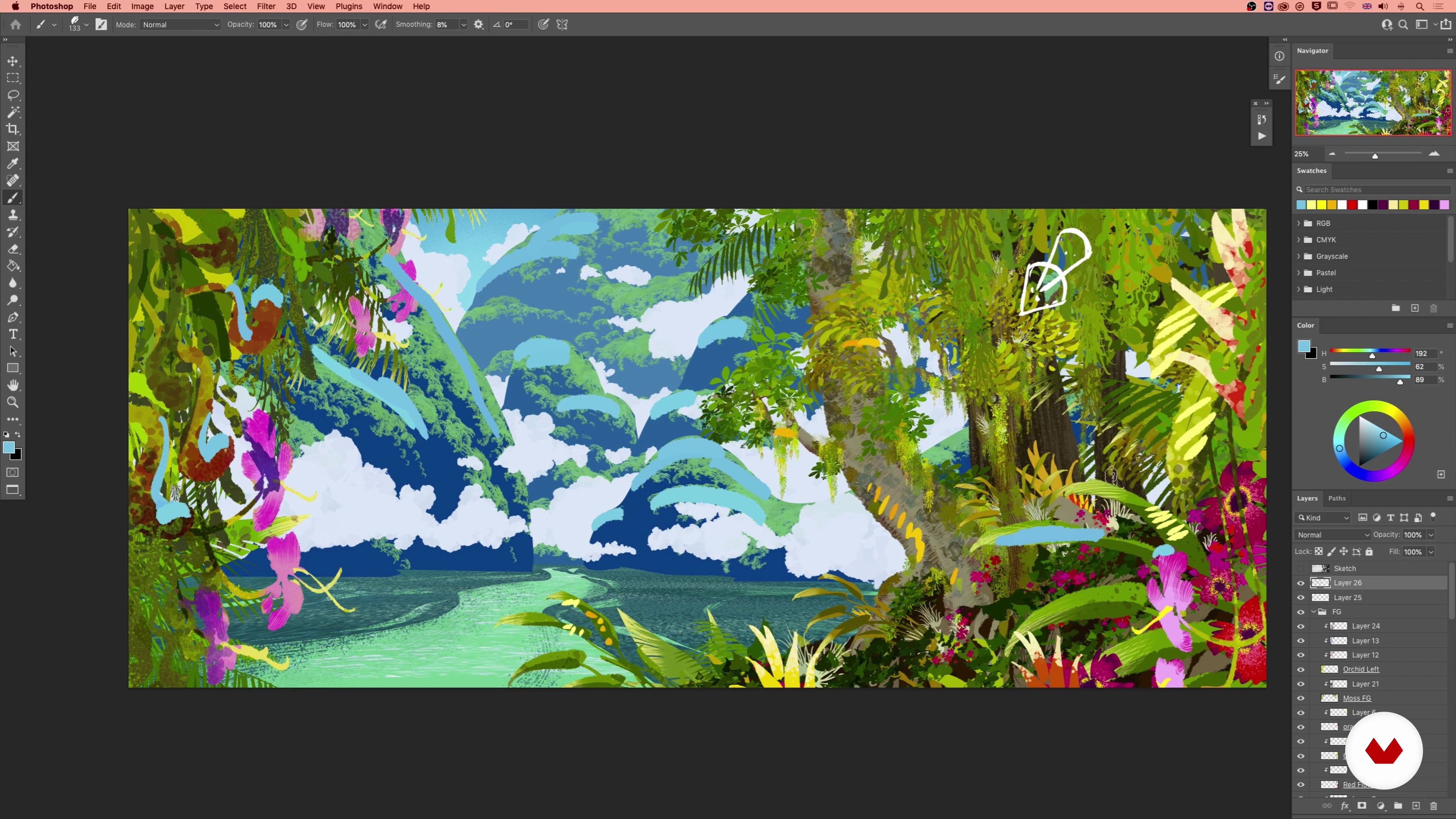1456x819 pixels.
Task: Open the Image menu
Action: [143, 6]
